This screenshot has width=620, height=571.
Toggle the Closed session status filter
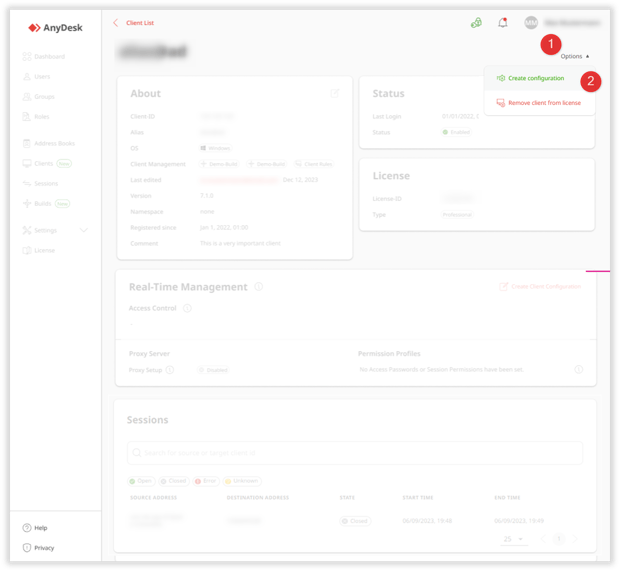point(174,481)
